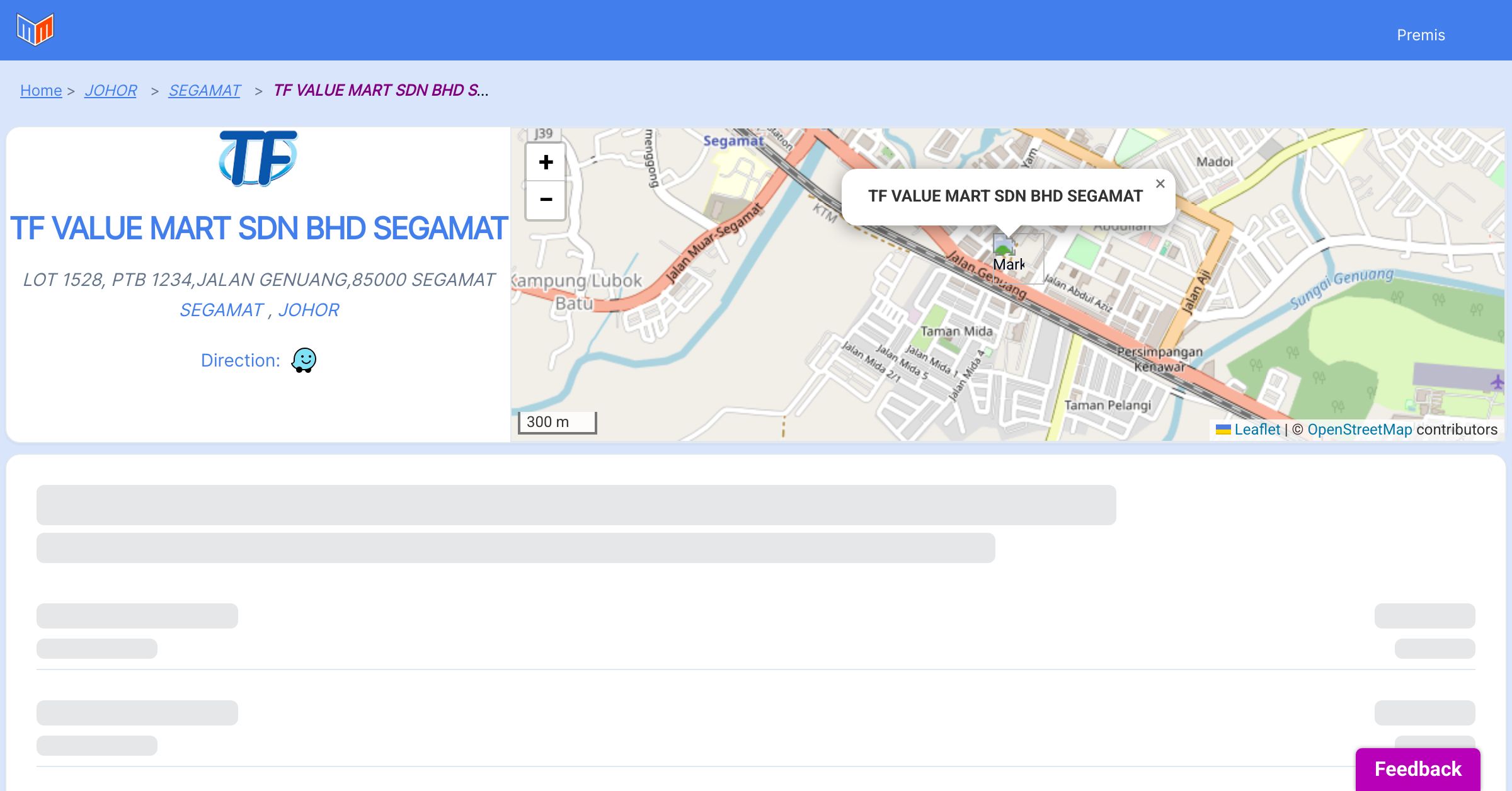Click current TF VALUE MART breadcrumb
This screenshot has height=791, width=1512.
(x=381, y=91)
